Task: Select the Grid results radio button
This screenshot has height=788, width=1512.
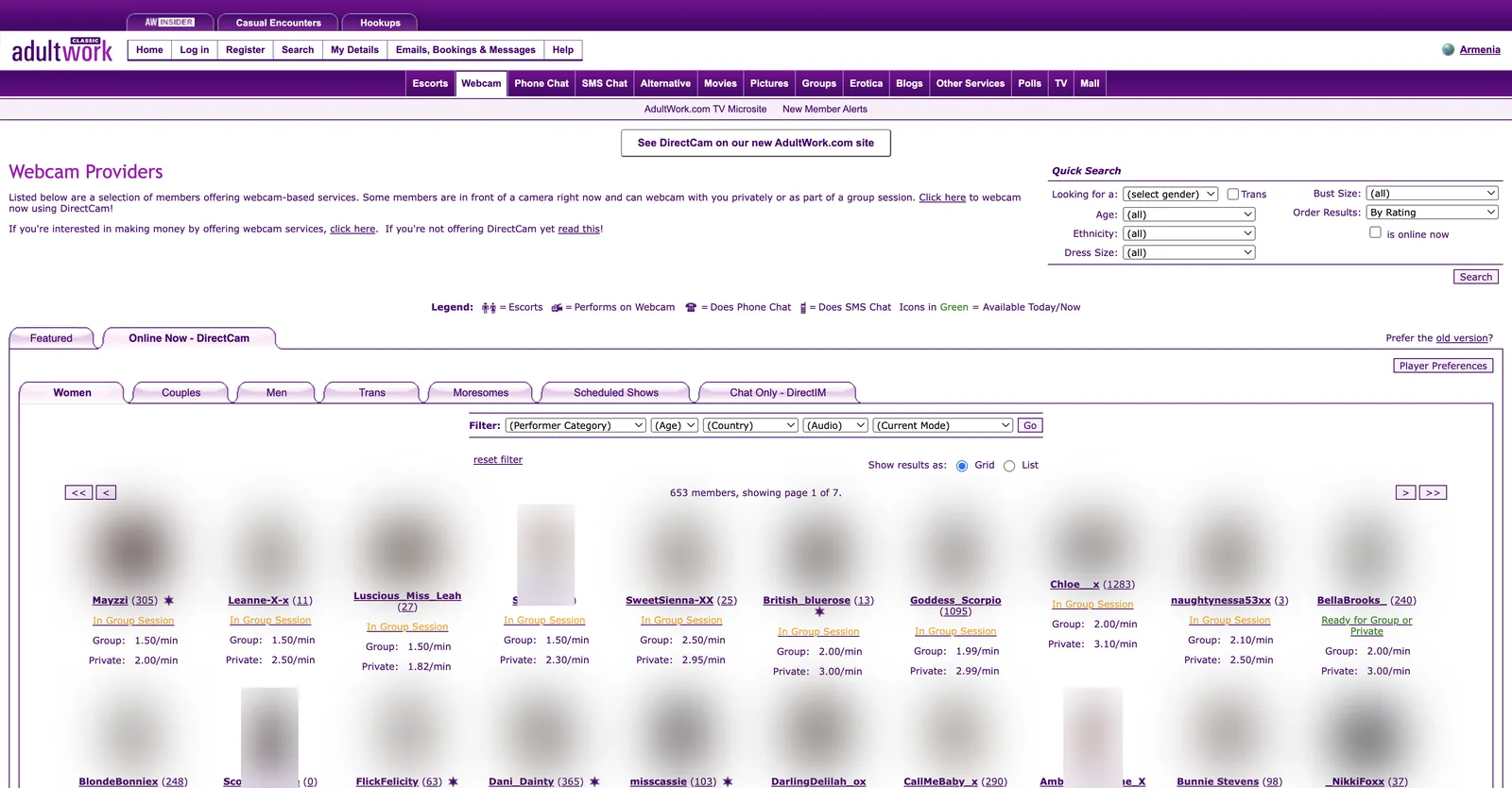Action: (x=962, y=466)
